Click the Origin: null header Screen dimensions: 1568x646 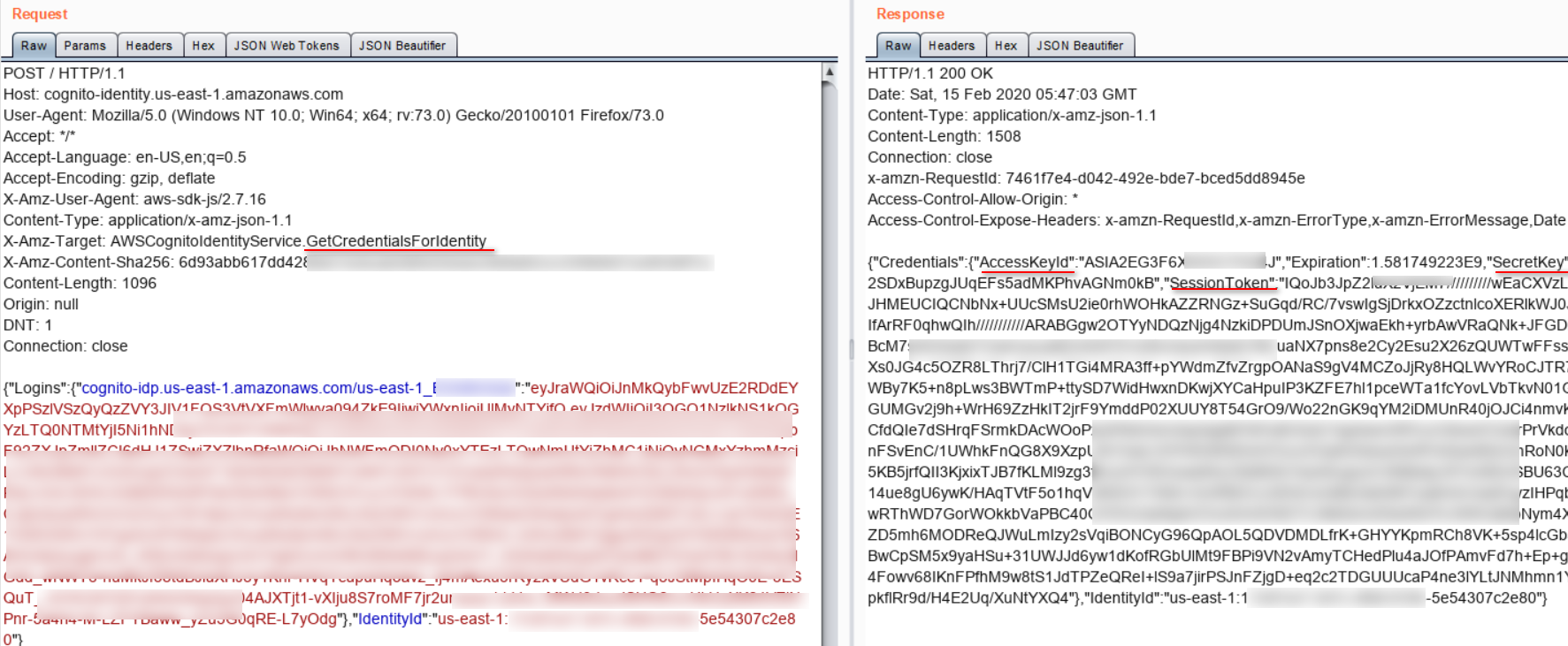41,304
